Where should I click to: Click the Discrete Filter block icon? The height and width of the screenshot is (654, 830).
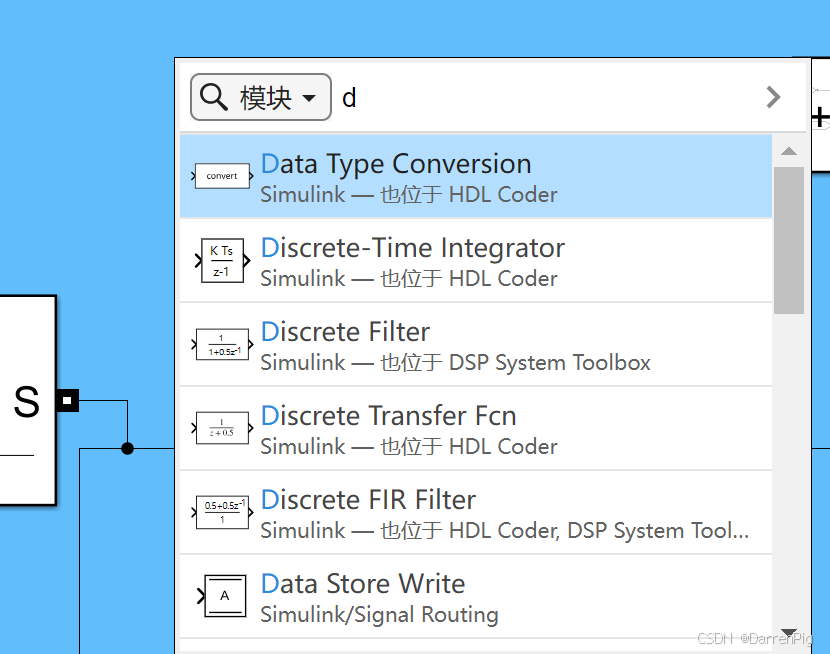221,344
